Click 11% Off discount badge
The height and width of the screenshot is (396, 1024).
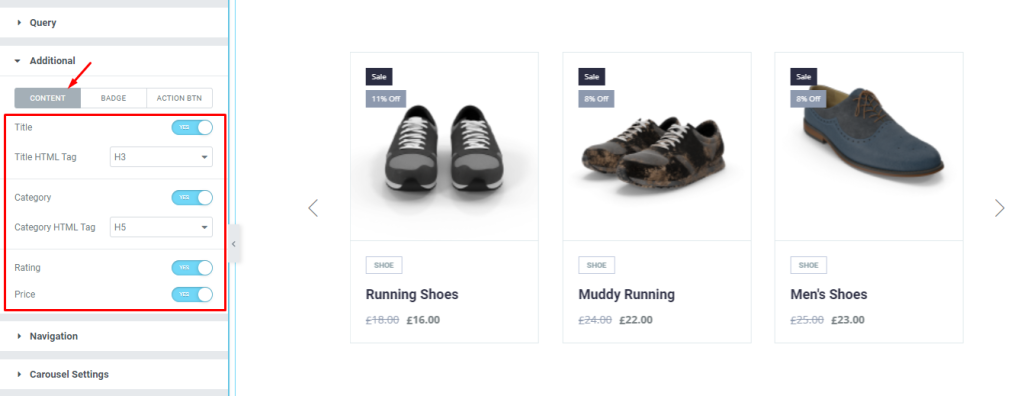pyautogui.click(x=386, y=99)
